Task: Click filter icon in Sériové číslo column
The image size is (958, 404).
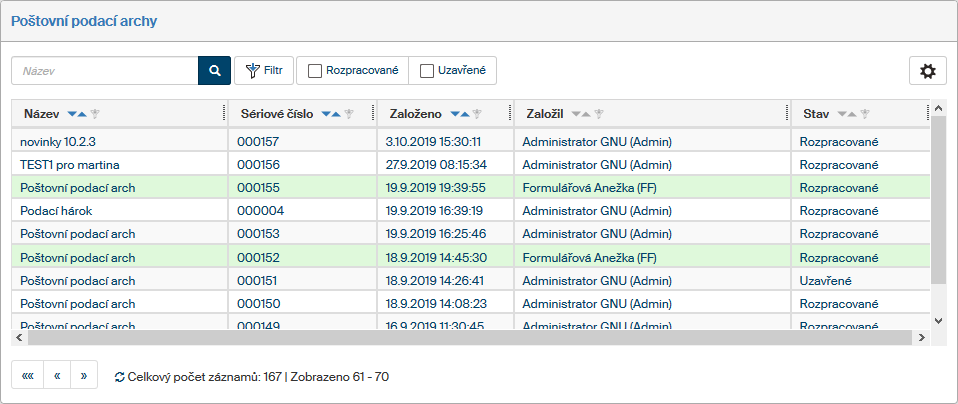Action: pos(349,114)
